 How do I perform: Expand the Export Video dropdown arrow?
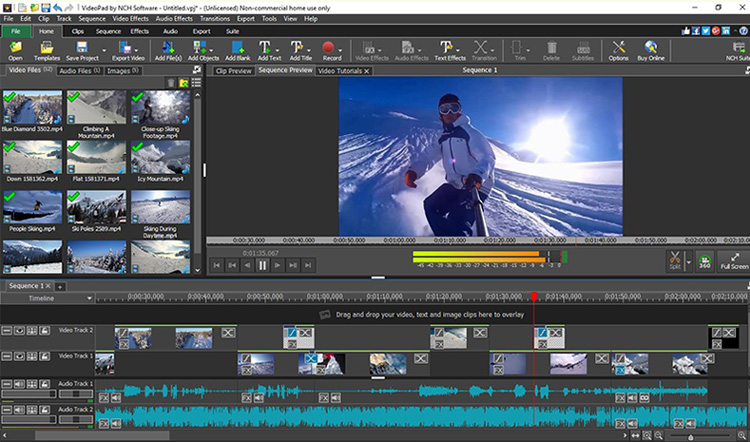point(136,50)
